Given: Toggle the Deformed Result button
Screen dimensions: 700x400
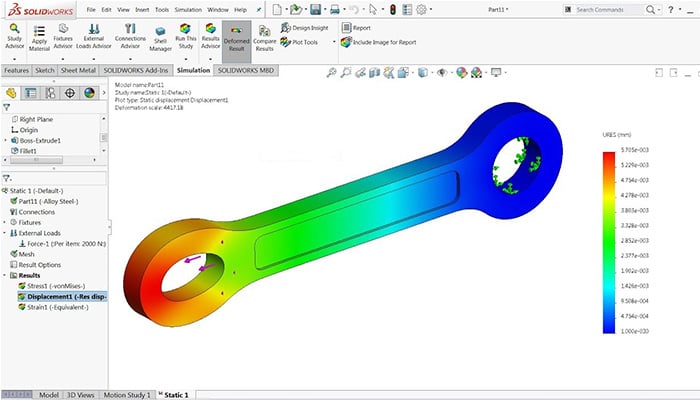Looking at the screenshot, I should click(237, 39).
